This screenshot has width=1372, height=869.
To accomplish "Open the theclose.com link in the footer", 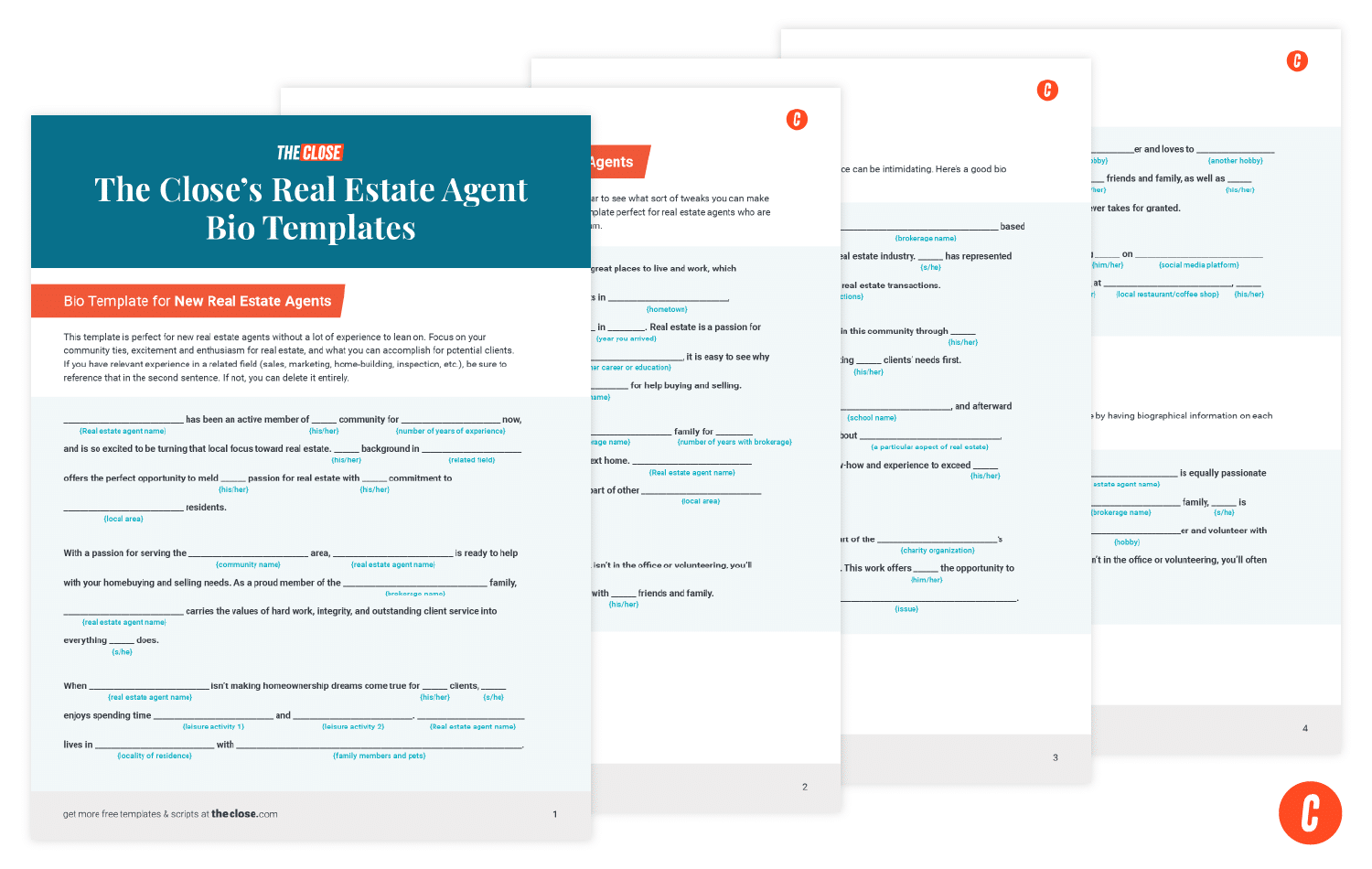I will tap(244, 813).
